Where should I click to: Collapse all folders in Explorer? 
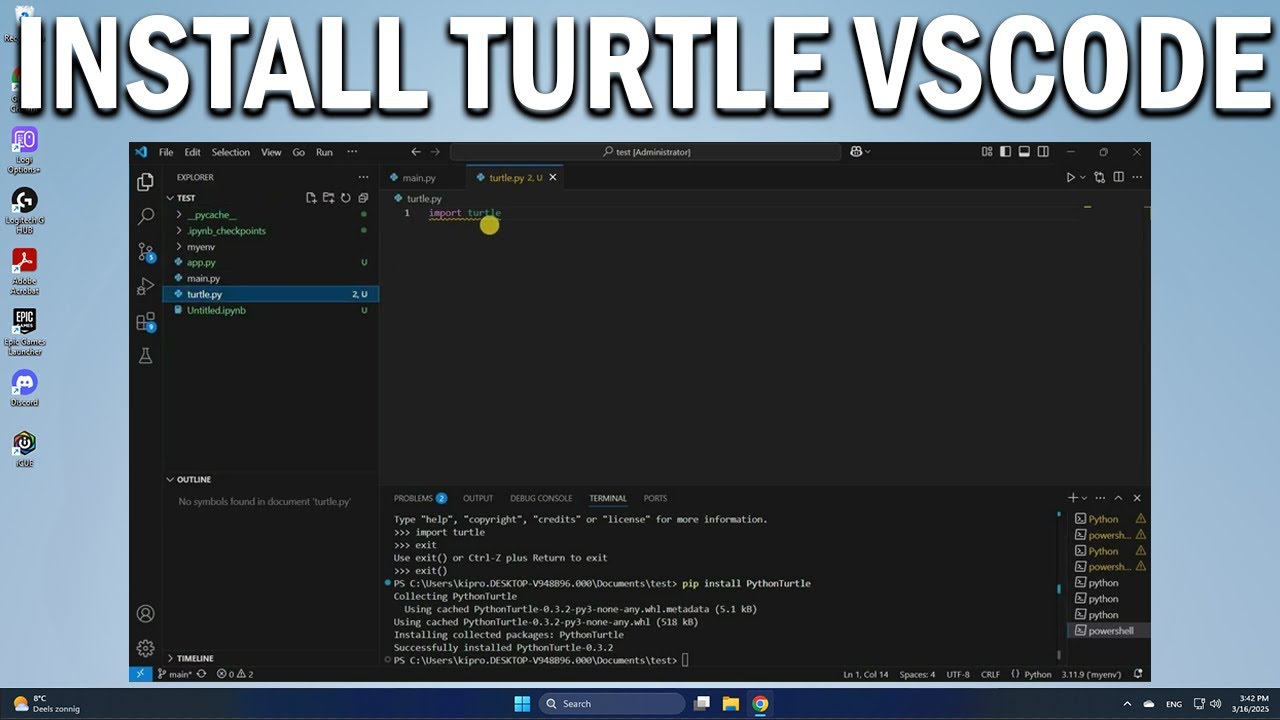point(363,198)
